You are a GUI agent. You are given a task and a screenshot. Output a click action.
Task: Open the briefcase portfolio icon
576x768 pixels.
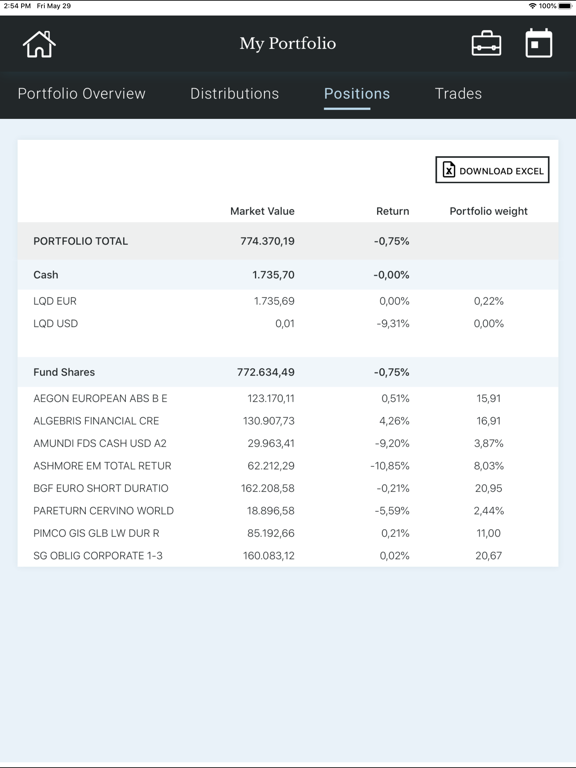click(x=486, y=44)
